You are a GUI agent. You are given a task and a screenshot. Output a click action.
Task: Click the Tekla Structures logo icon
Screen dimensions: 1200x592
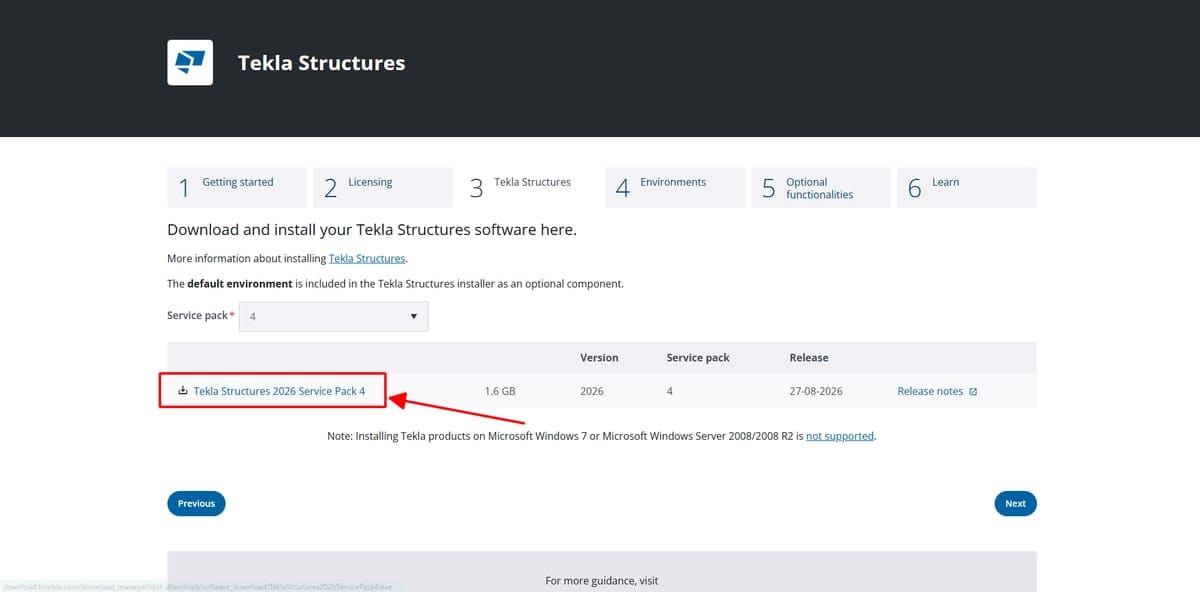(190, 62)
